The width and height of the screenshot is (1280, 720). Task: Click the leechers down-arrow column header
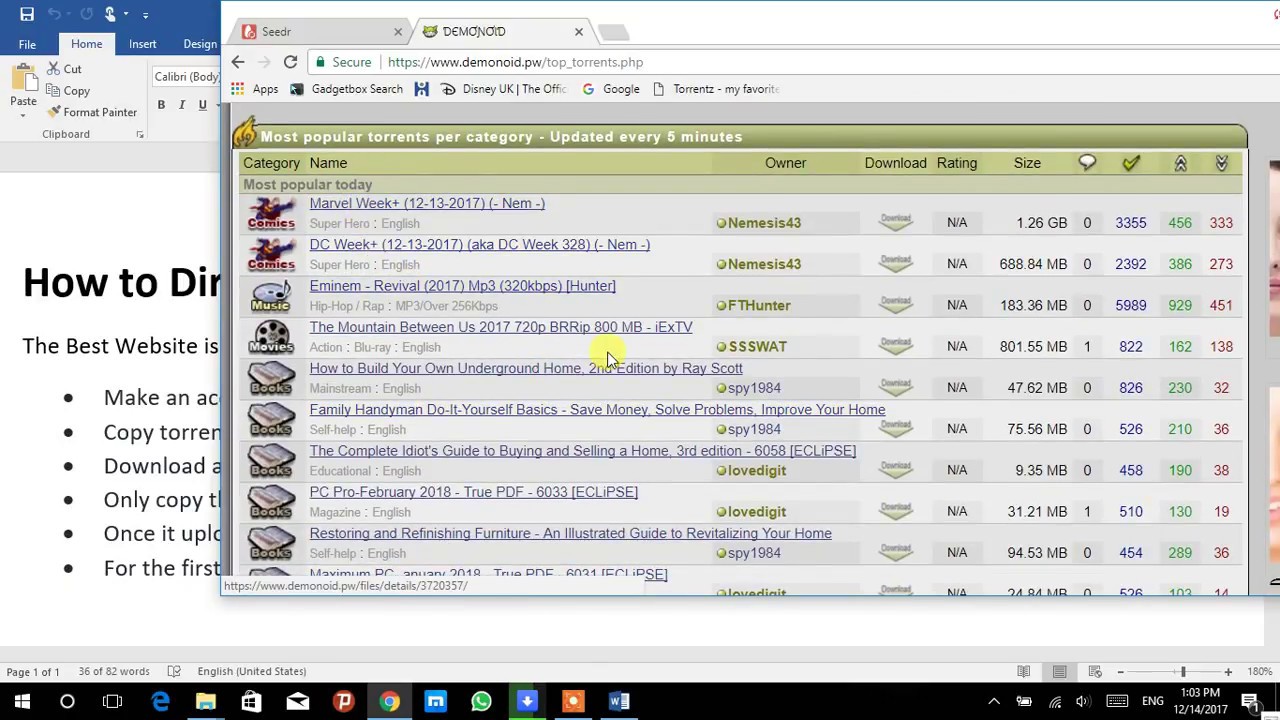[1221, 163]
